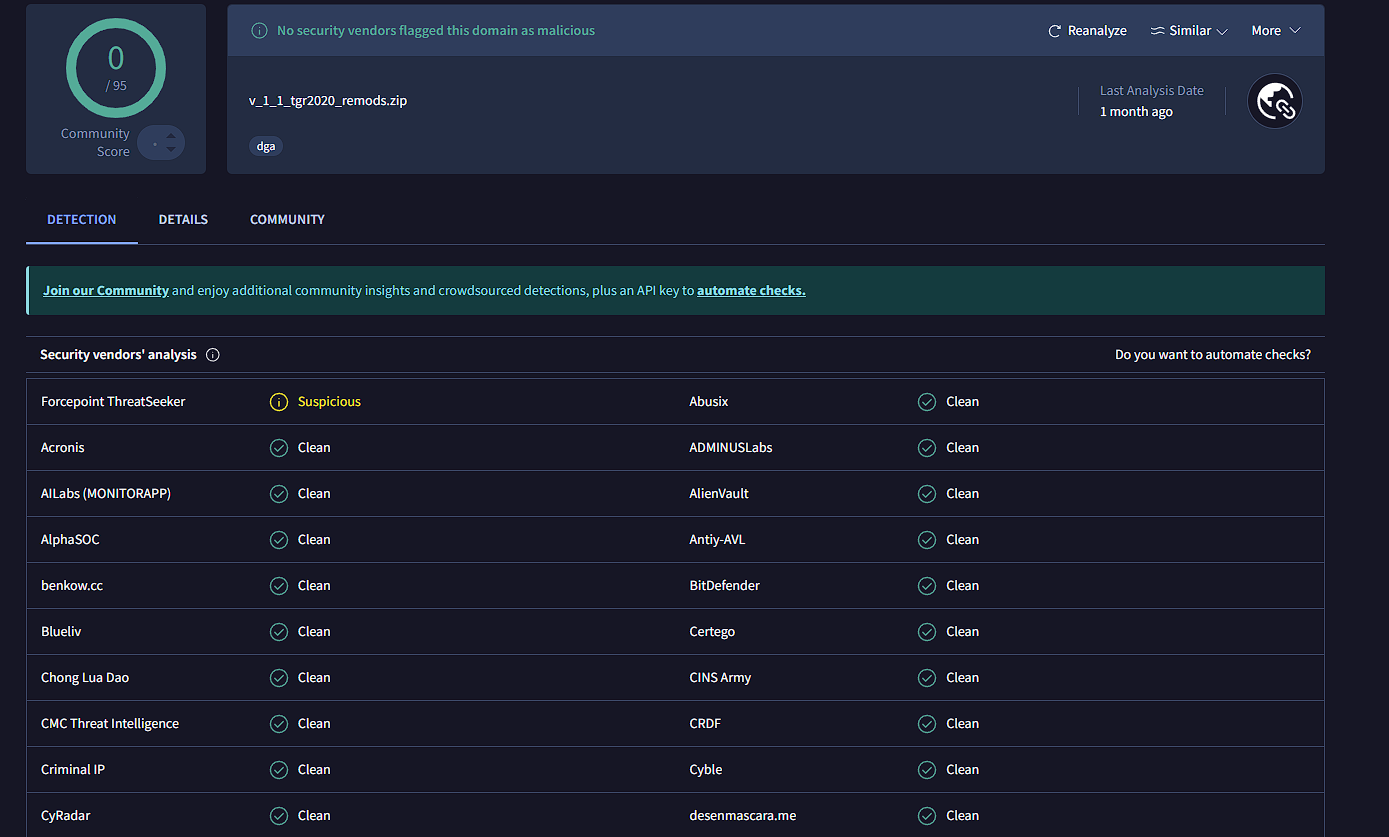Click the globe link domain icon
The width and height of the screenshot is (1389, 837).
(x=1275, y=101)
